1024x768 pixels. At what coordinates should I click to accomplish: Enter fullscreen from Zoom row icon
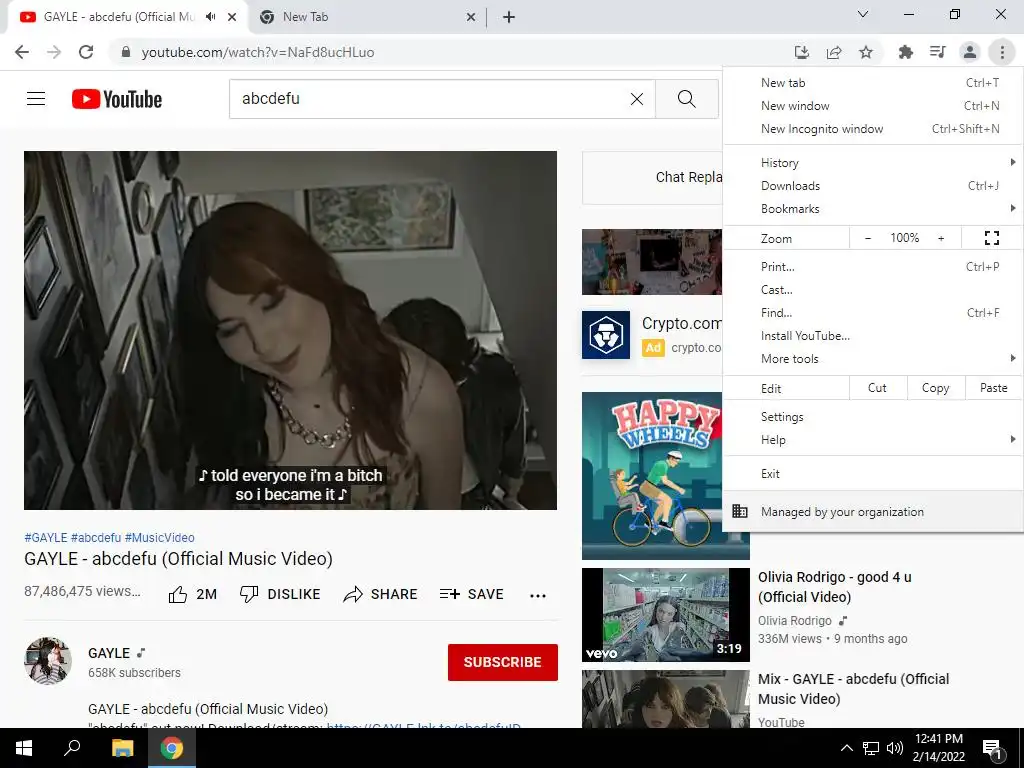coord(991,238)
